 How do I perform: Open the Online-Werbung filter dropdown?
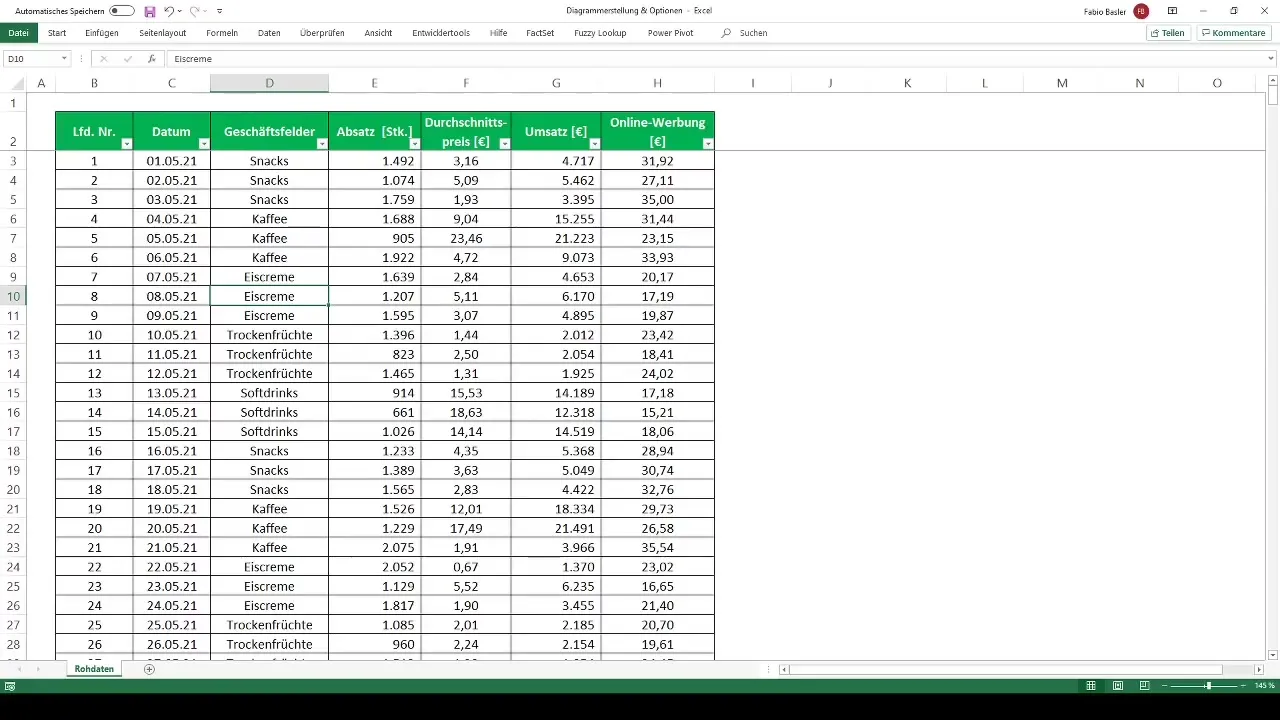point(708,144)
